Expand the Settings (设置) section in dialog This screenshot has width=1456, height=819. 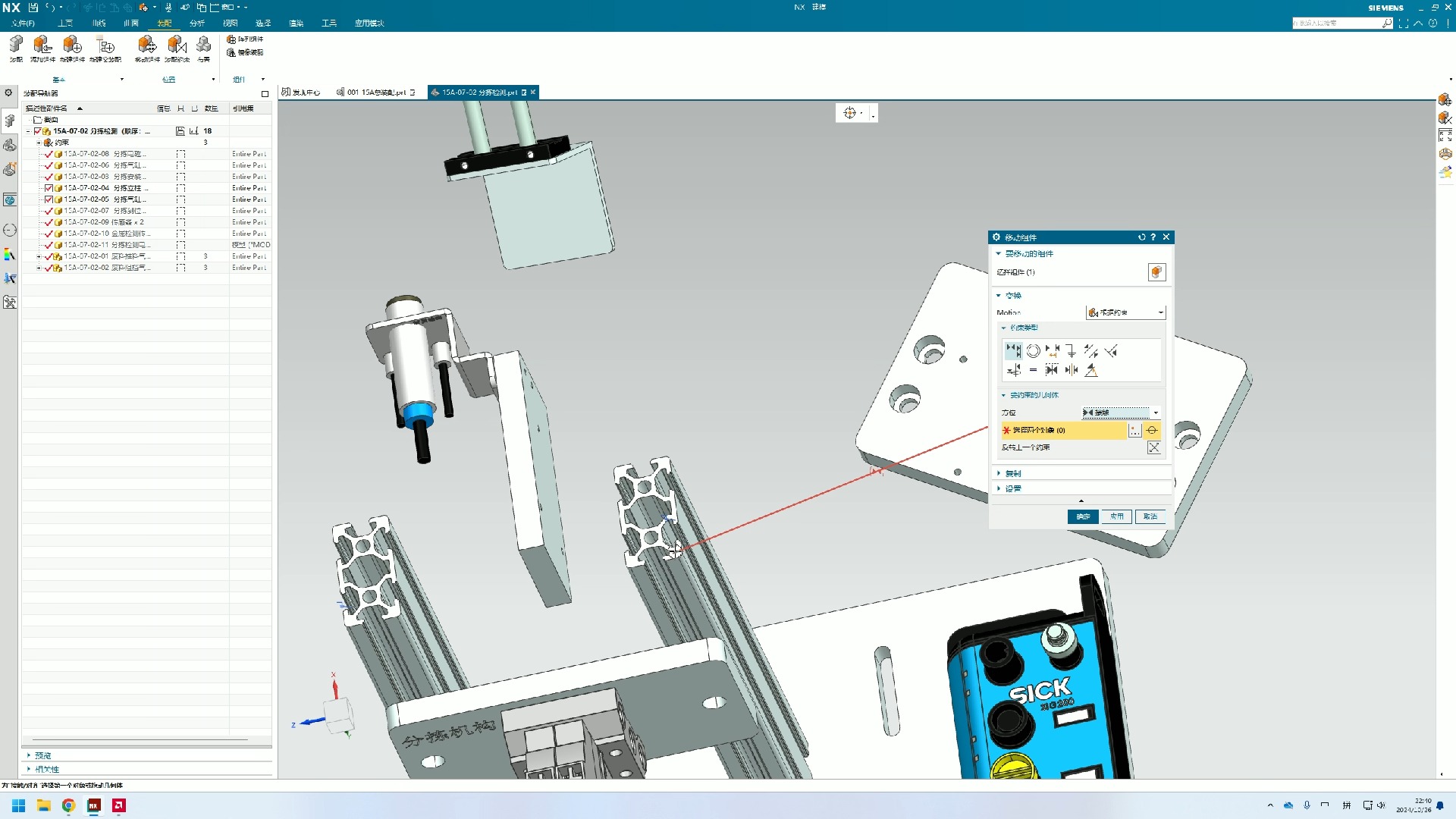click(1012, 489)
